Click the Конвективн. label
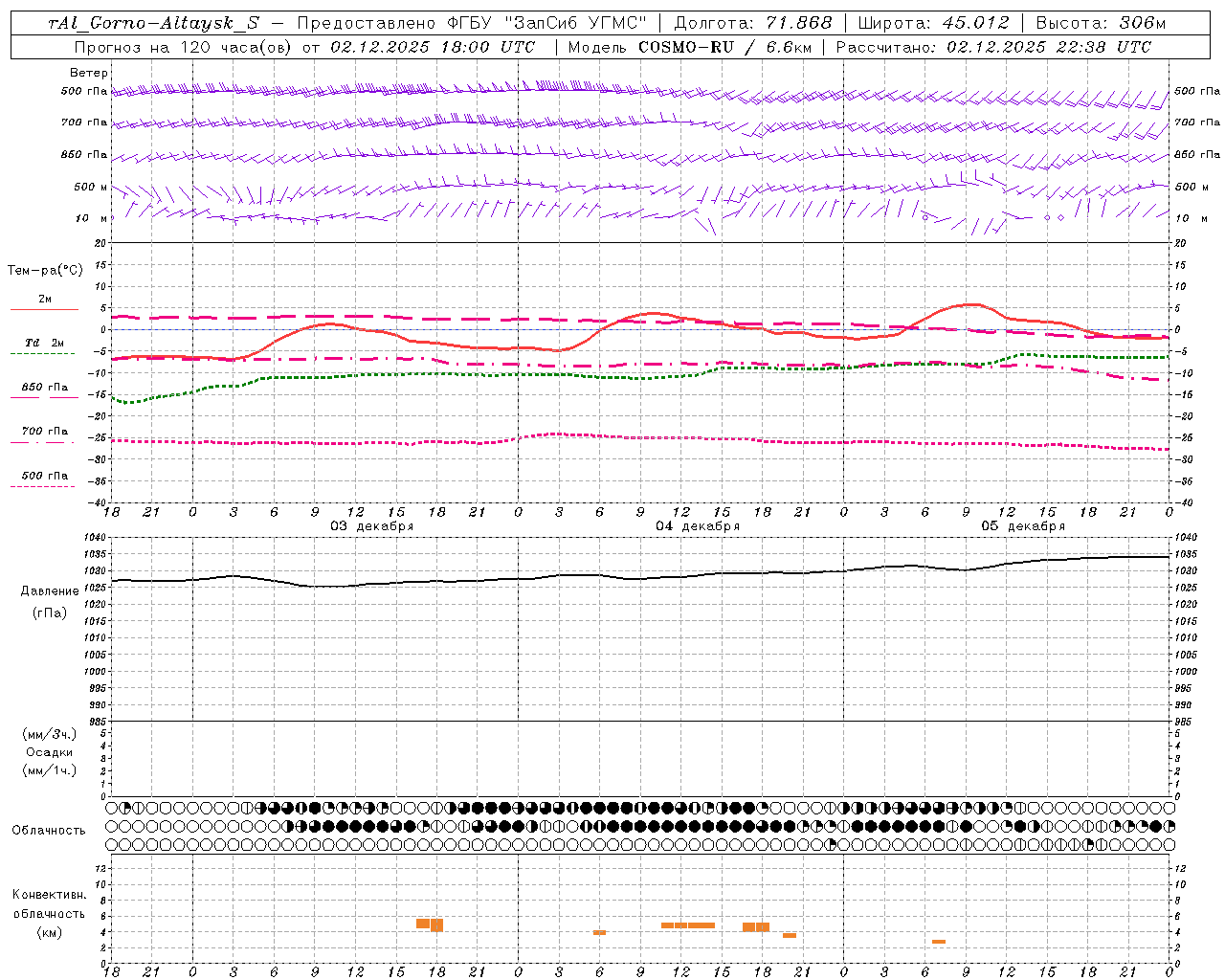Image resolution: width=1225 pixels, height=980 pixels. [x=50, y=895]
